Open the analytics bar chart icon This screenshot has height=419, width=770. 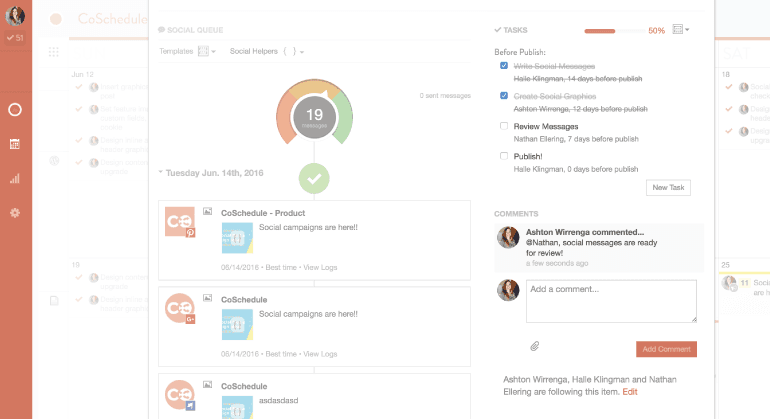[x=15, y=179]
